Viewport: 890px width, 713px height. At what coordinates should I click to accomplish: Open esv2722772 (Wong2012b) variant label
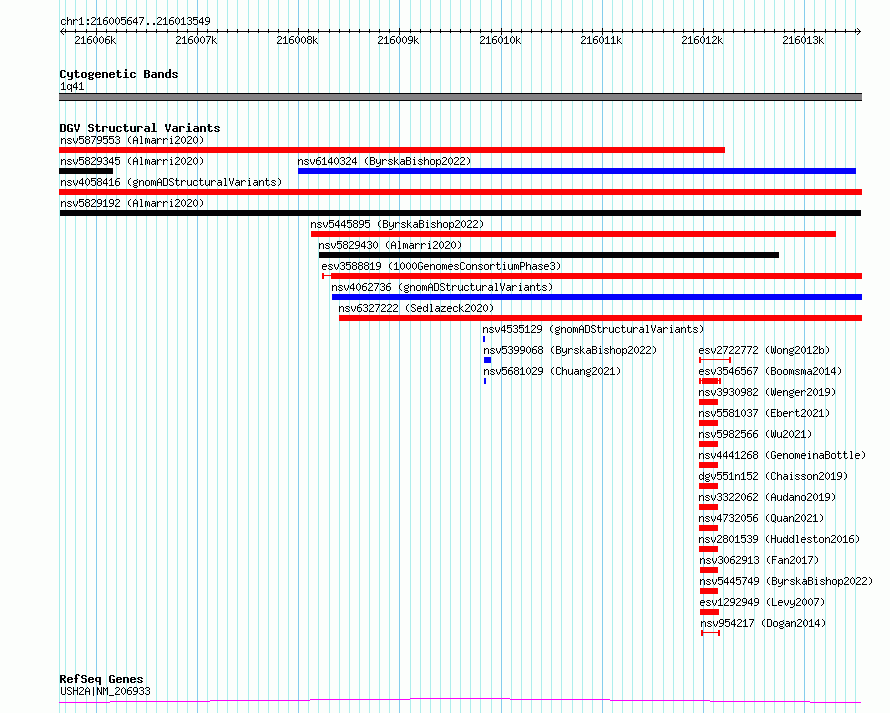(x=764, y=350)
